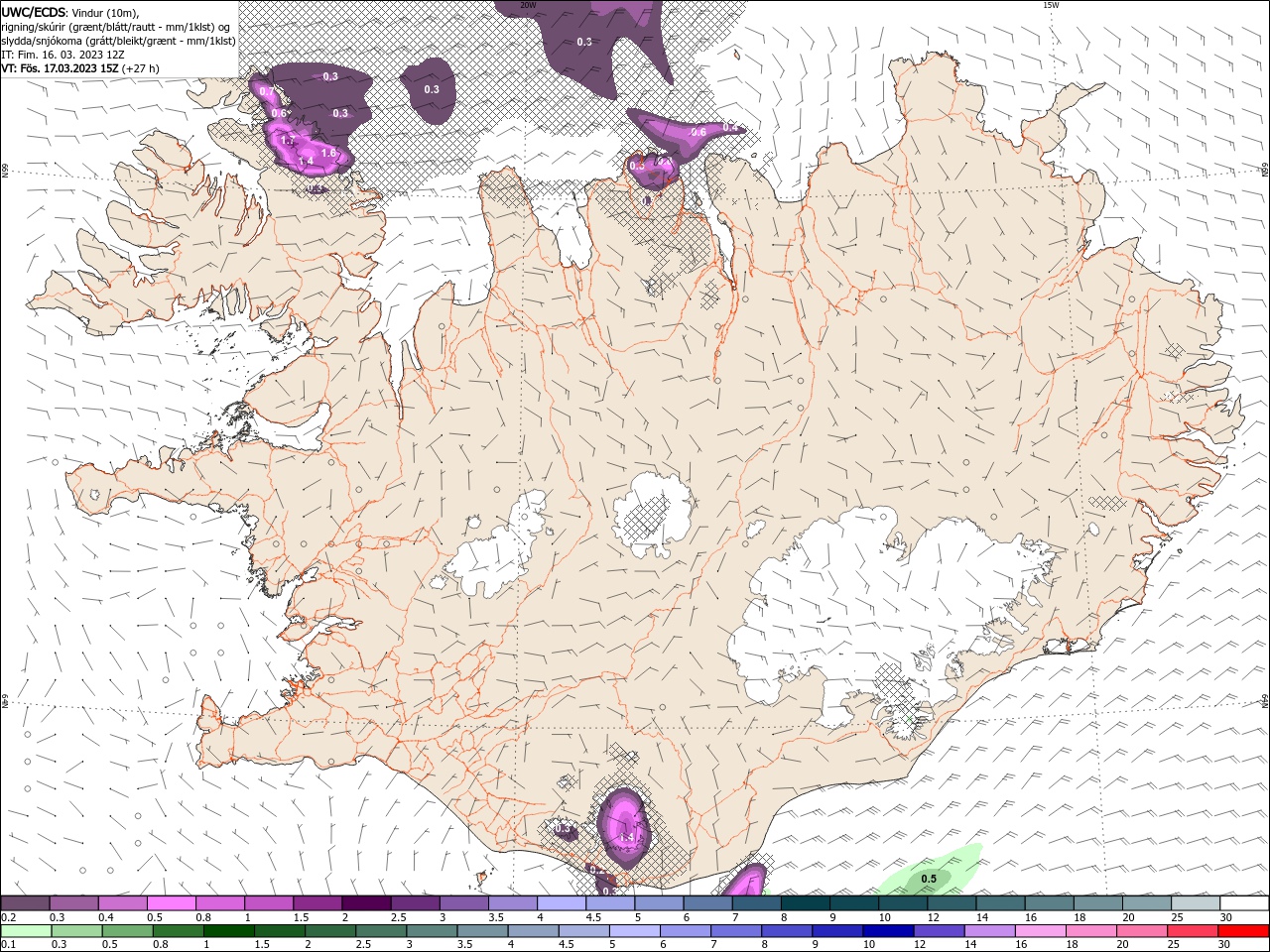Click the pink snow patch on south coast
Image resolution: width=1270 pixels, height=952 pixels.
click(x=625, y=828)
